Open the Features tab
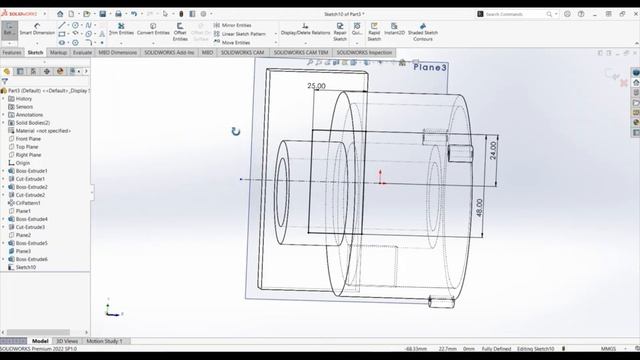640x360 pixels. (x=12, y=52)
